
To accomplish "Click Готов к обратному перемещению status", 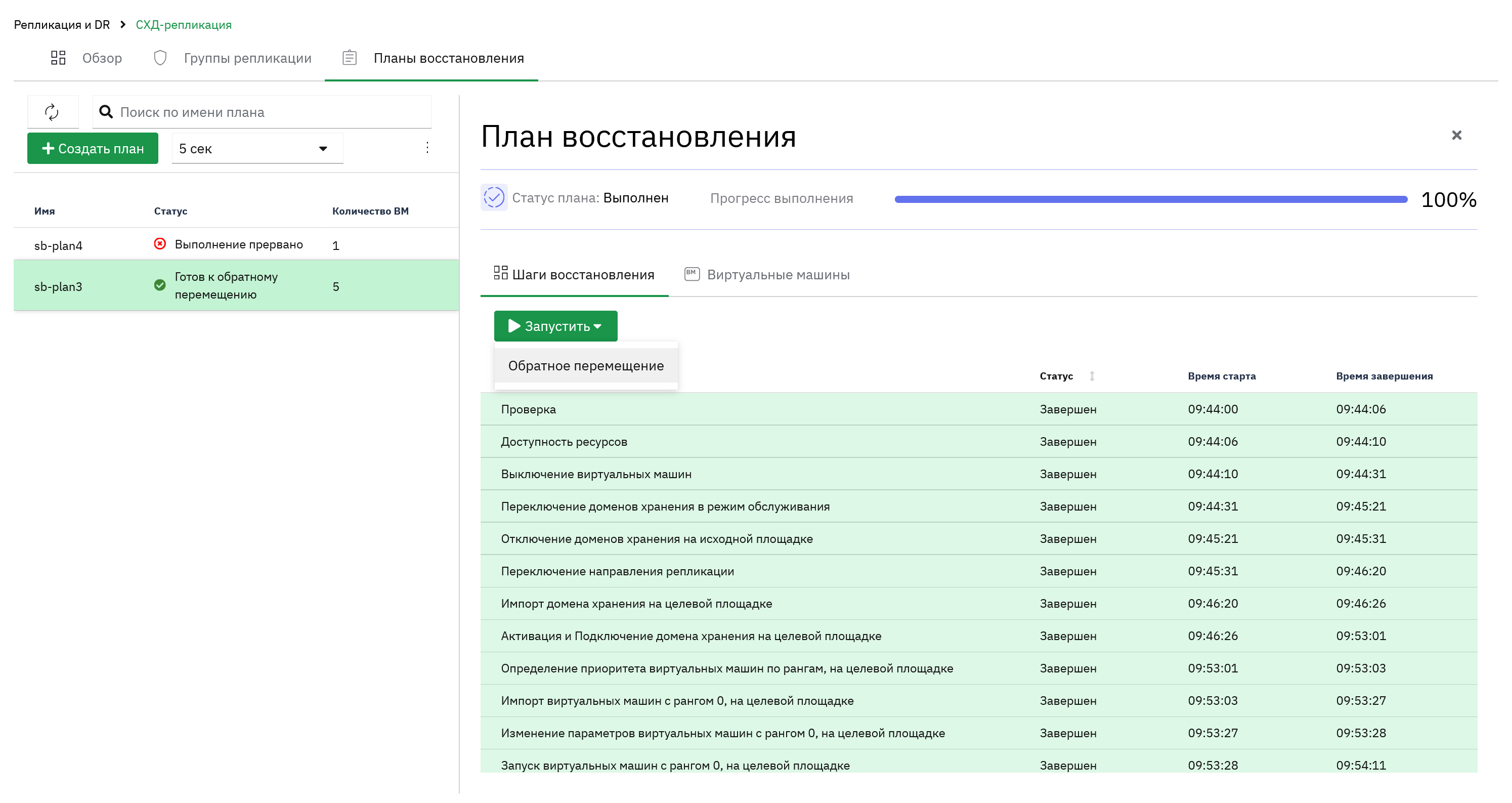I will [x=227, y=286].
